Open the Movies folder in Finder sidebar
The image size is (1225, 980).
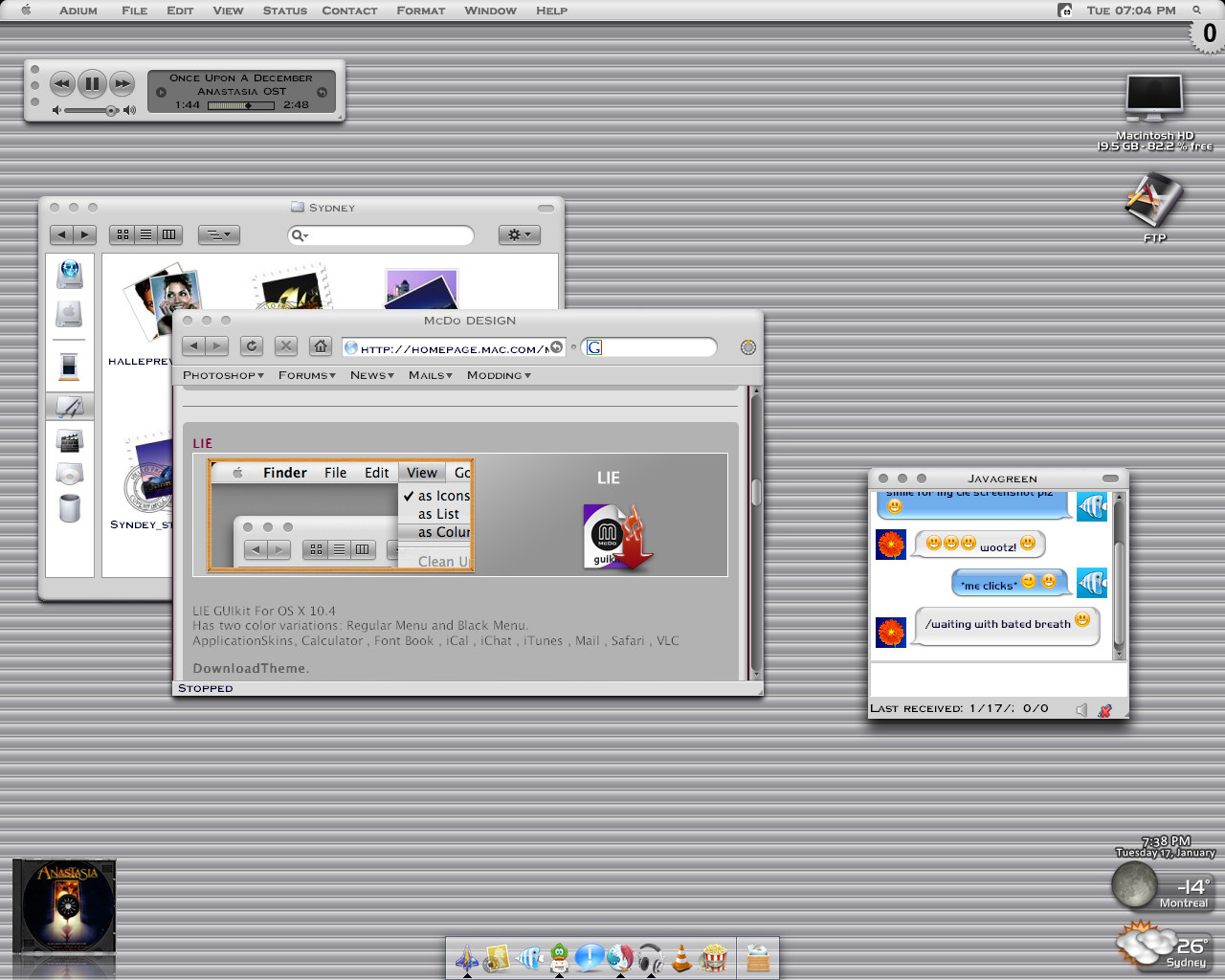tap(70, 440)
